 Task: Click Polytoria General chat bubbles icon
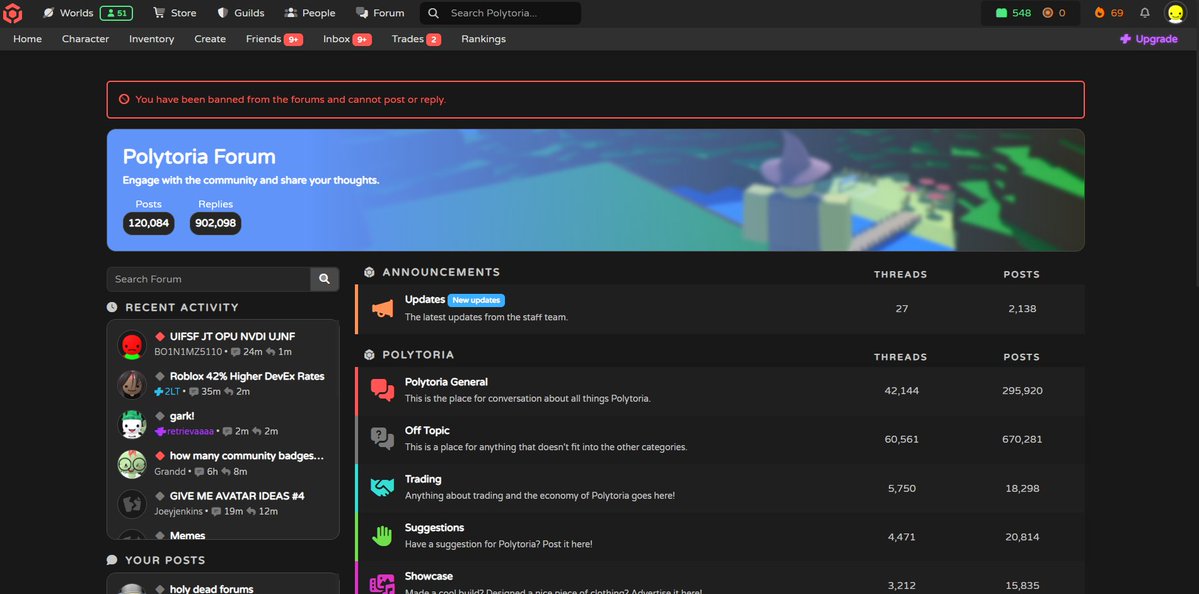coord(382,390)
